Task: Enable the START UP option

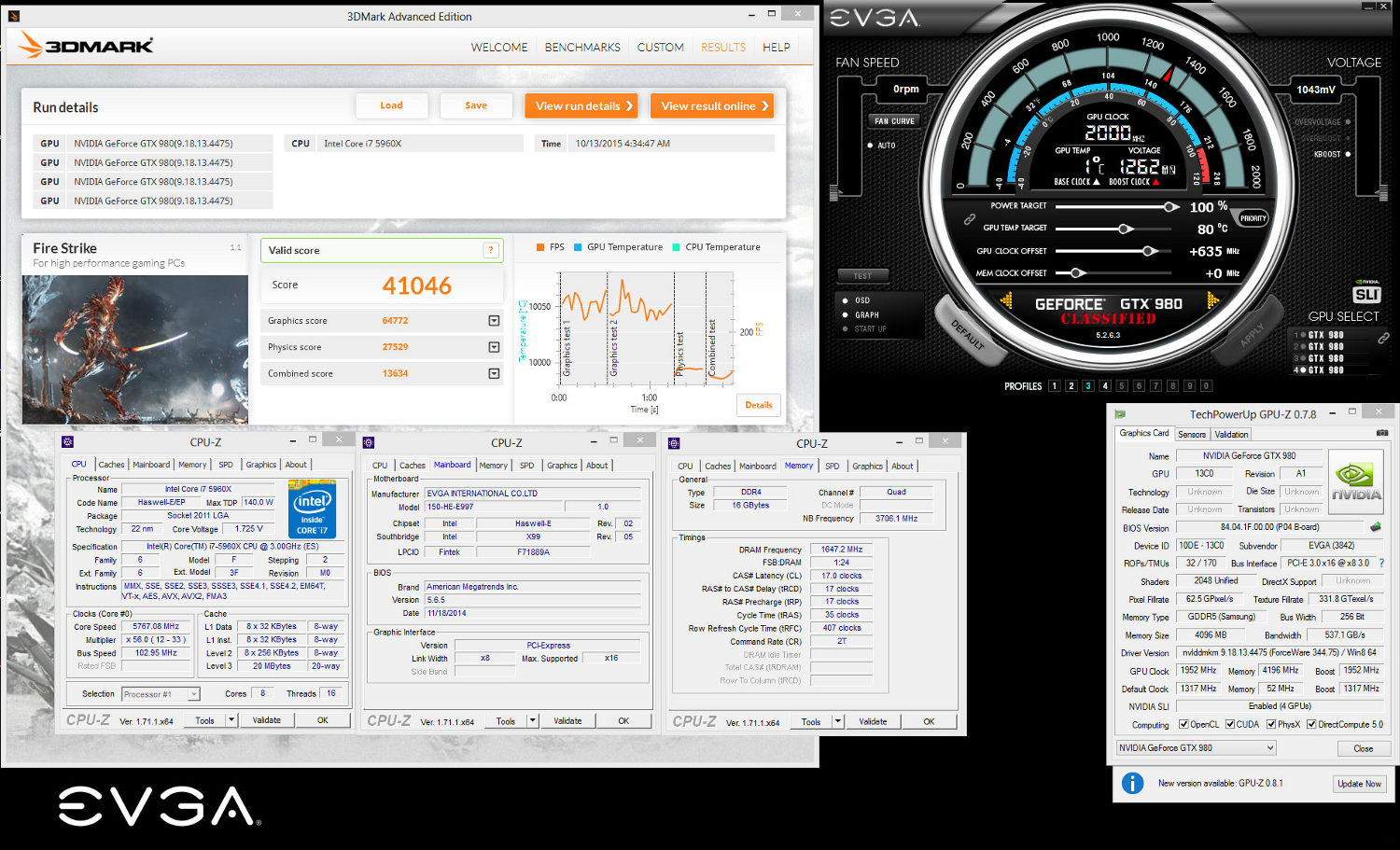Action: coord(845,328)
